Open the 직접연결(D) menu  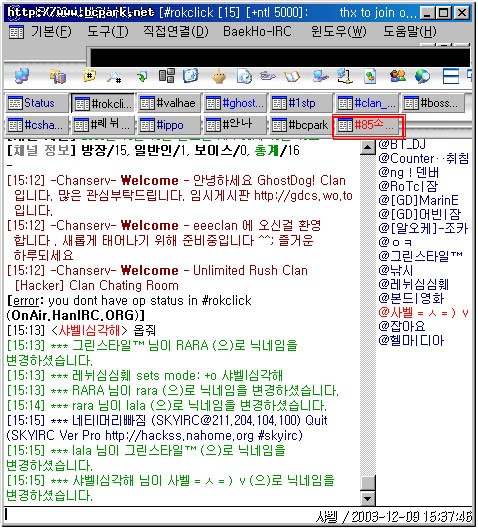coord(176,32)
